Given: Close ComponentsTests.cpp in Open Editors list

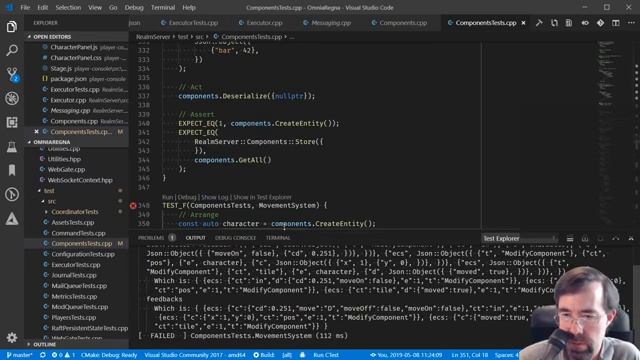Looking at the screenshot, I should pyautogui.click(x=36, y=131).
